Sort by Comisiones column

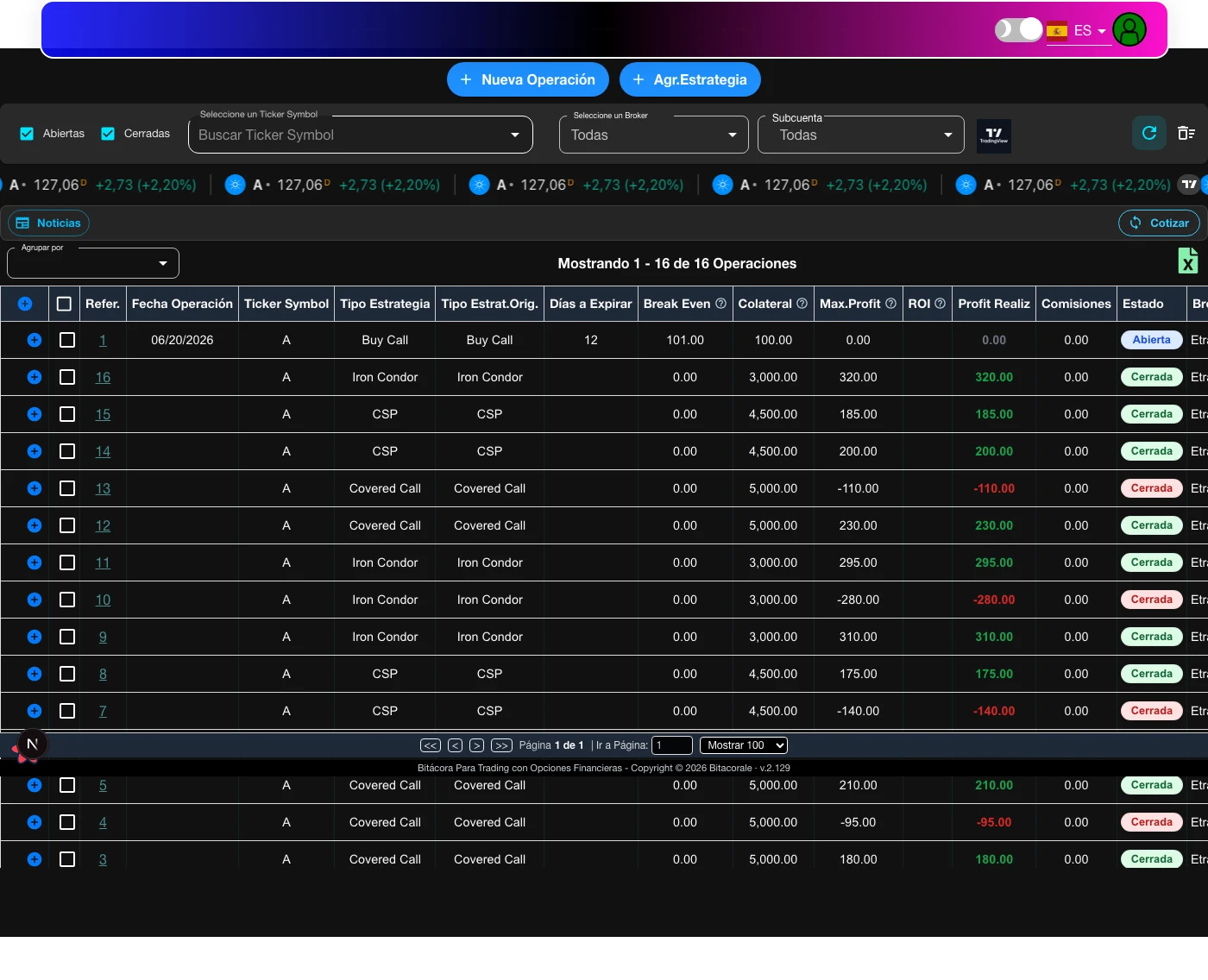coord(1076,304)
